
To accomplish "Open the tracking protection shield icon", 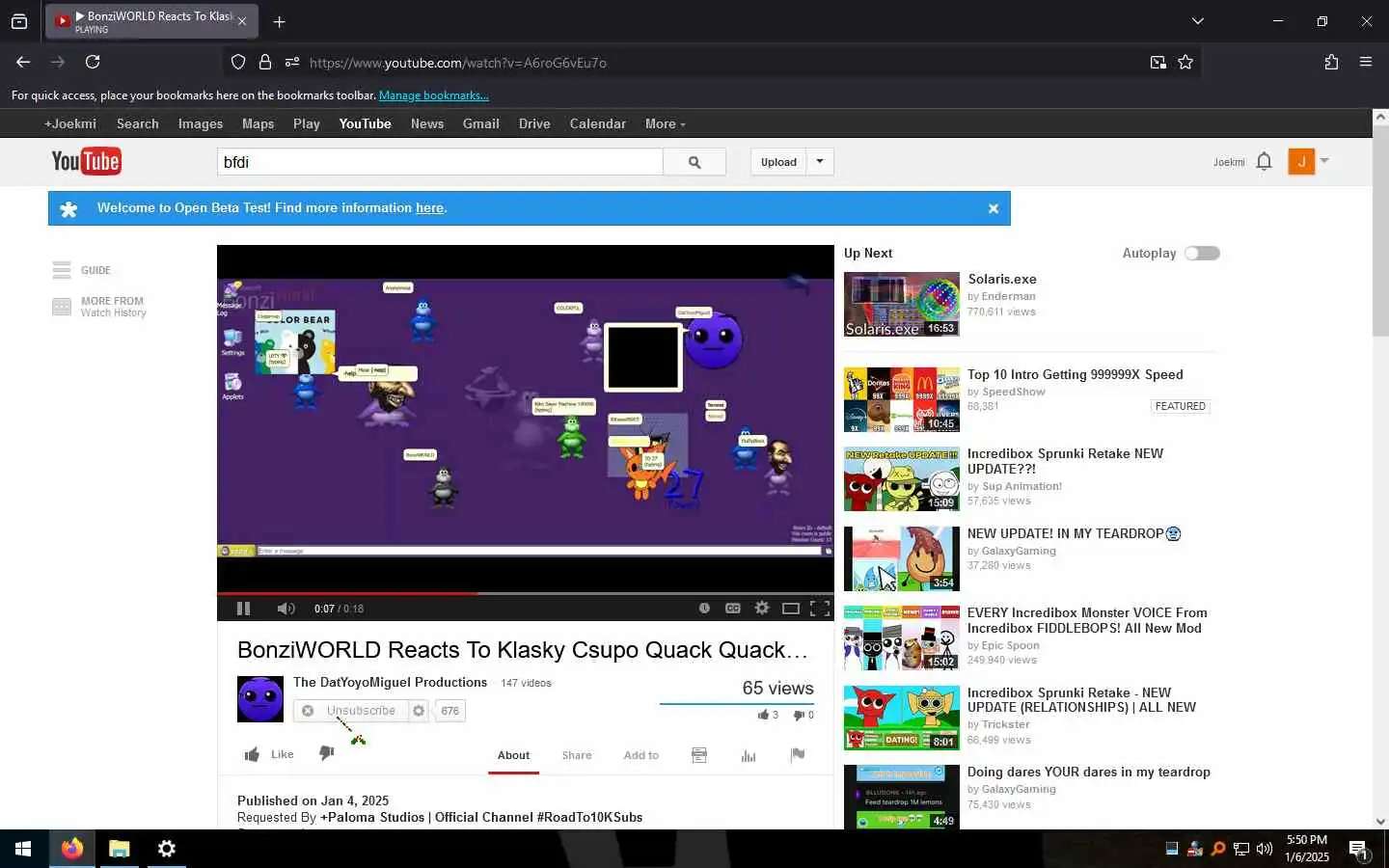I will coord(238,63).
